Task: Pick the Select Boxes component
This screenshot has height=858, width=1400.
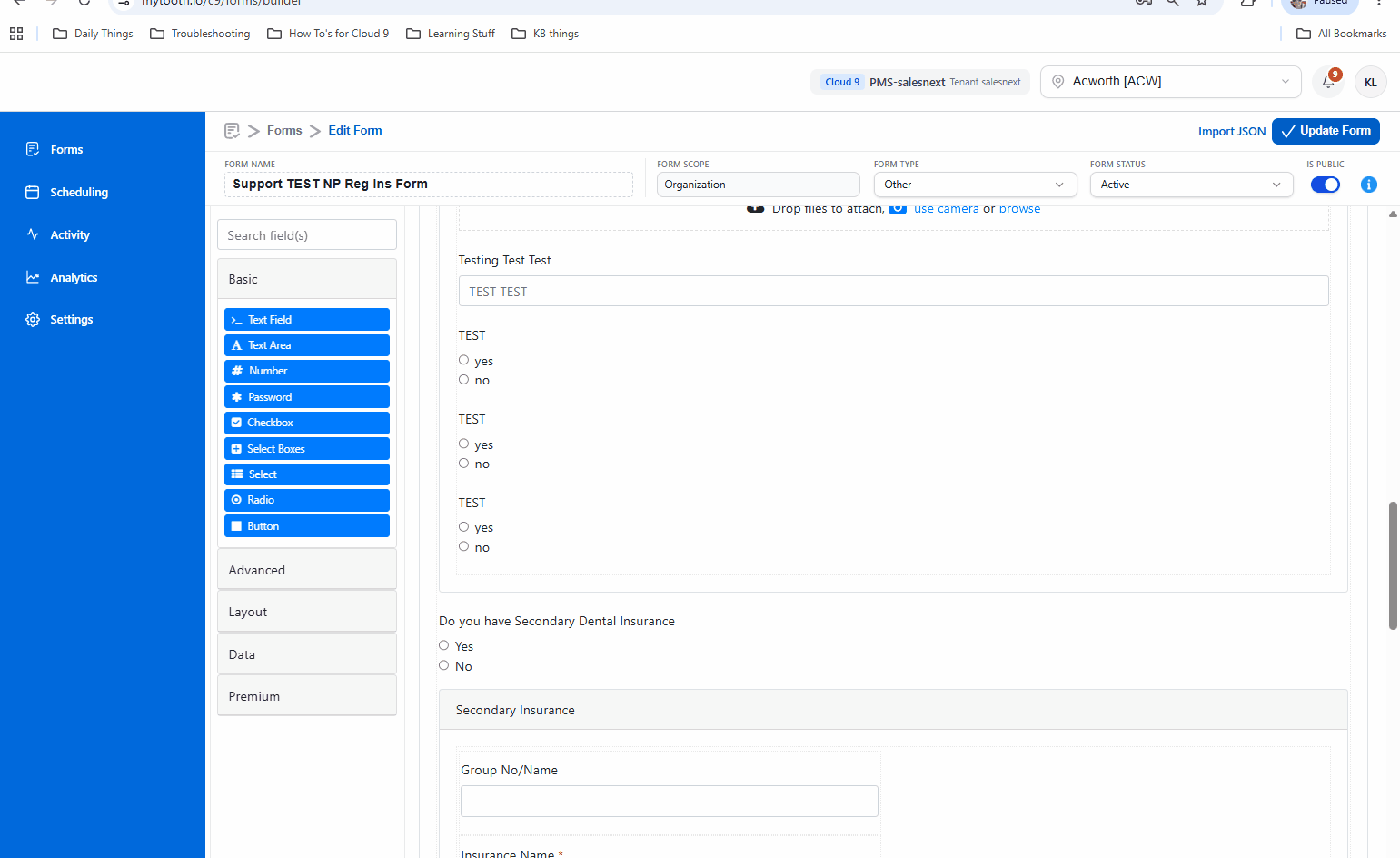Action: 307,449
